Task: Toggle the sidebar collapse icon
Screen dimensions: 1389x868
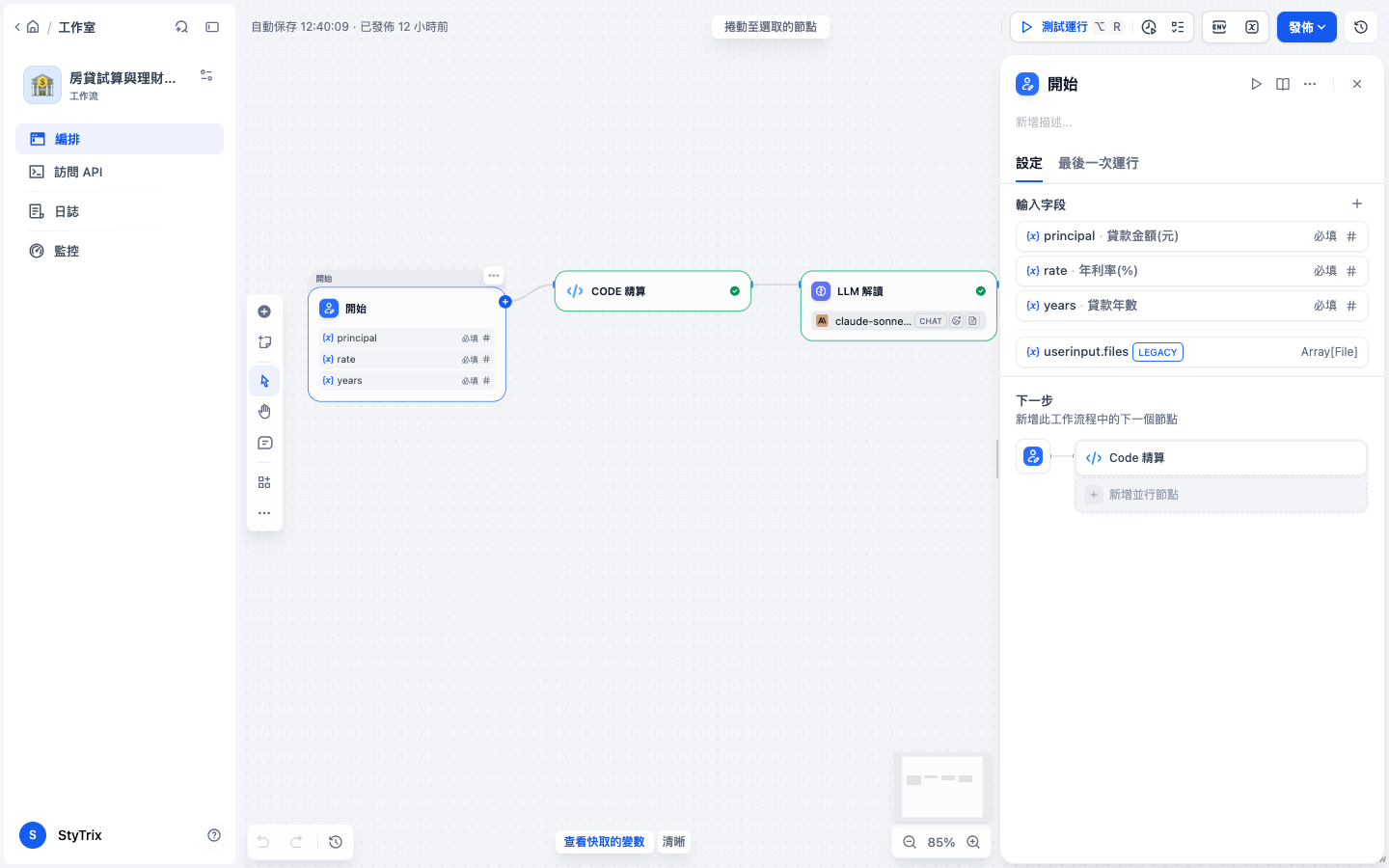Action: coord(212,27)
